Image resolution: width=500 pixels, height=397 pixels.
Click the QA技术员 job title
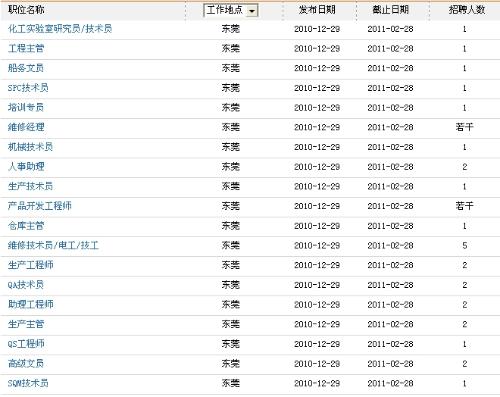[x=26, y=285]
